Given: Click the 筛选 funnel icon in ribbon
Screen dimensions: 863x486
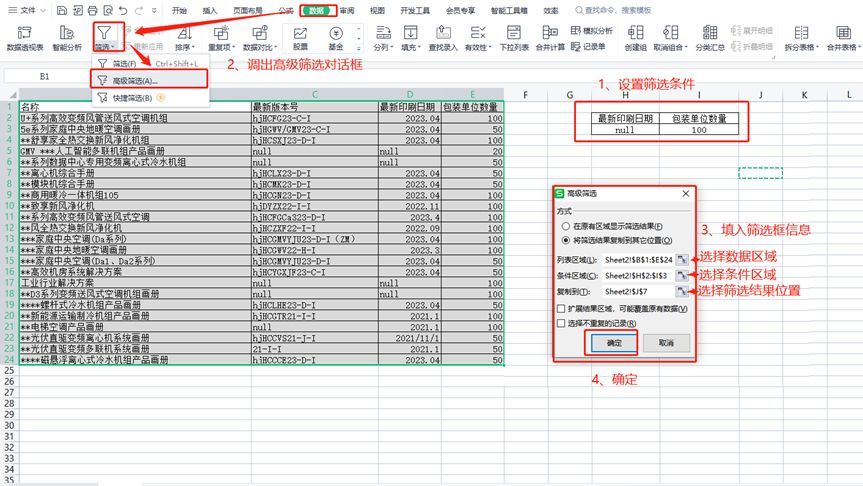Looking at the screenshot, I should click(104, 32).
